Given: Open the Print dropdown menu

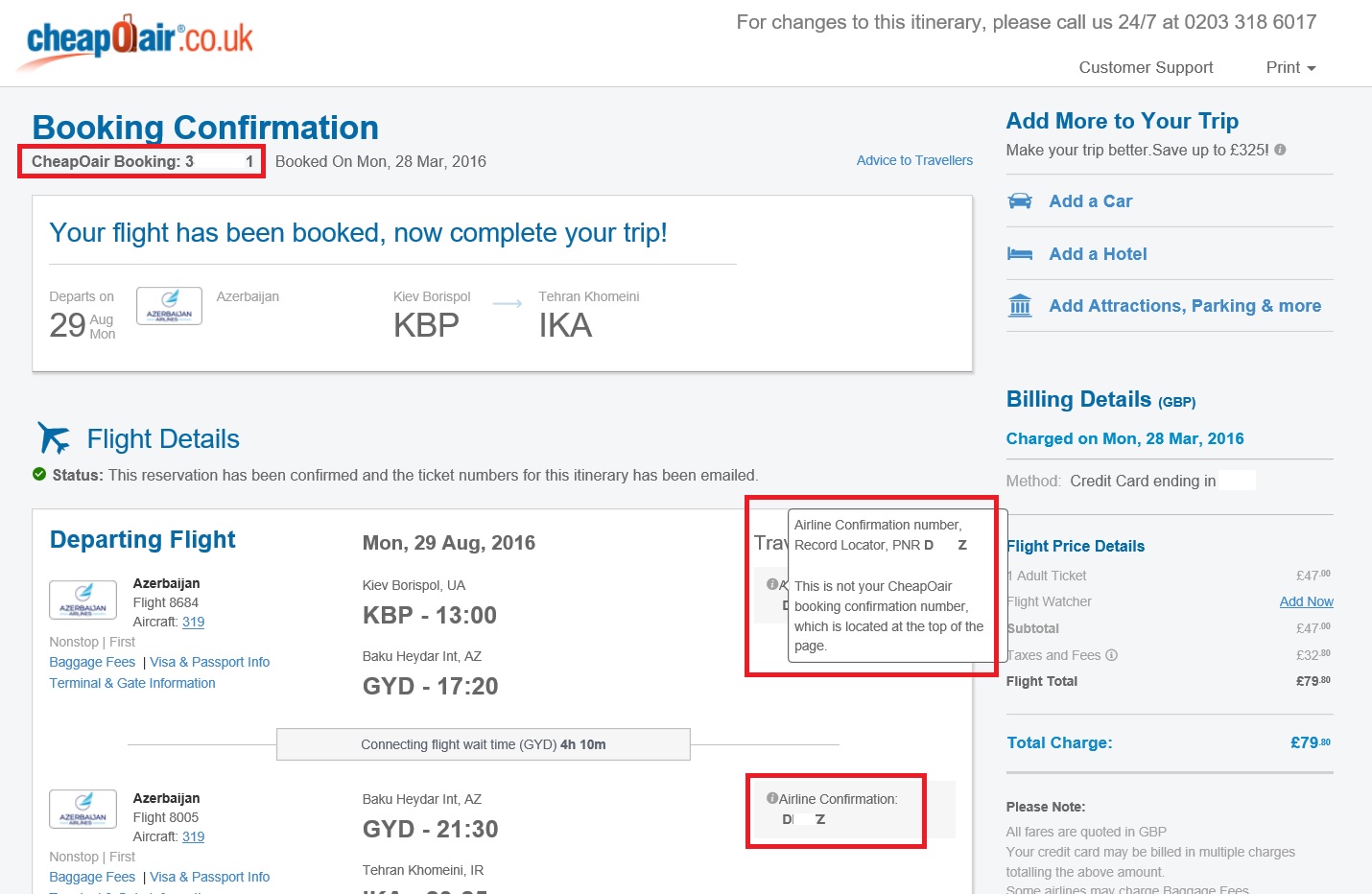Looking at the screenshot, I should click(1290, 67).
